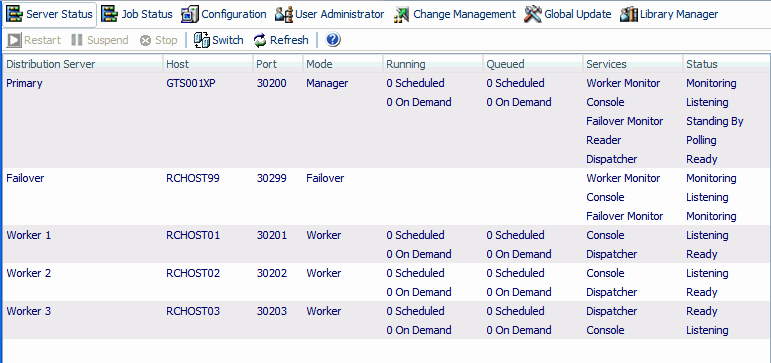Open the Library Manager icon

click(x=629, y=14)
